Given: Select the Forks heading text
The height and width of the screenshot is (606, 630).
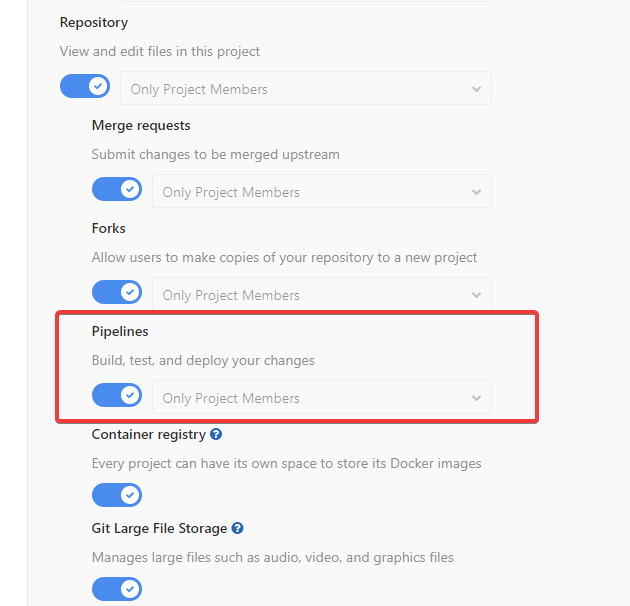Looking at the screenshot, I should (x=108, y=228).
